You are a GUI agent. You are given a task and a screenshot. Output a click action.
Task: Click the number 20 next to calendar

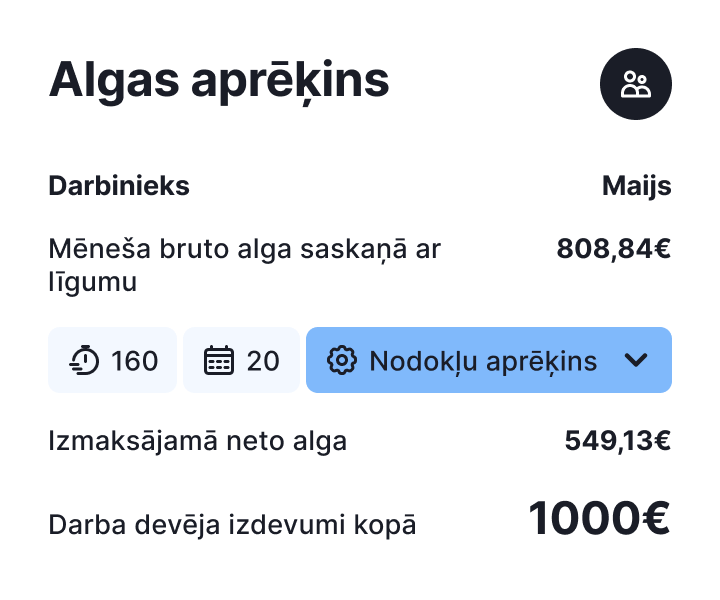(x=263, y=360)
